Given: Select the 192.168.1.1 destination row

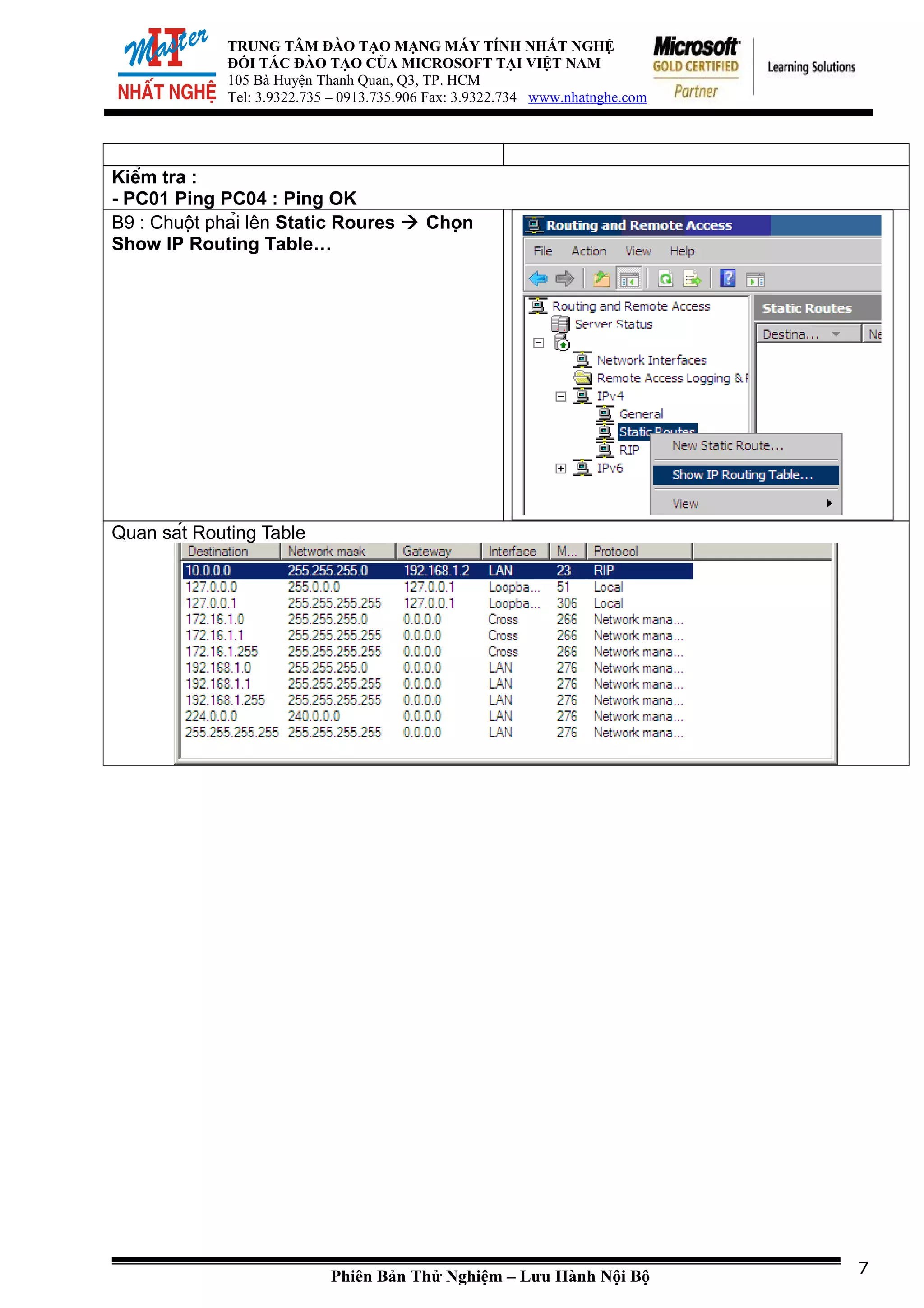Looking at the screenshot, I should coord(437,684).
